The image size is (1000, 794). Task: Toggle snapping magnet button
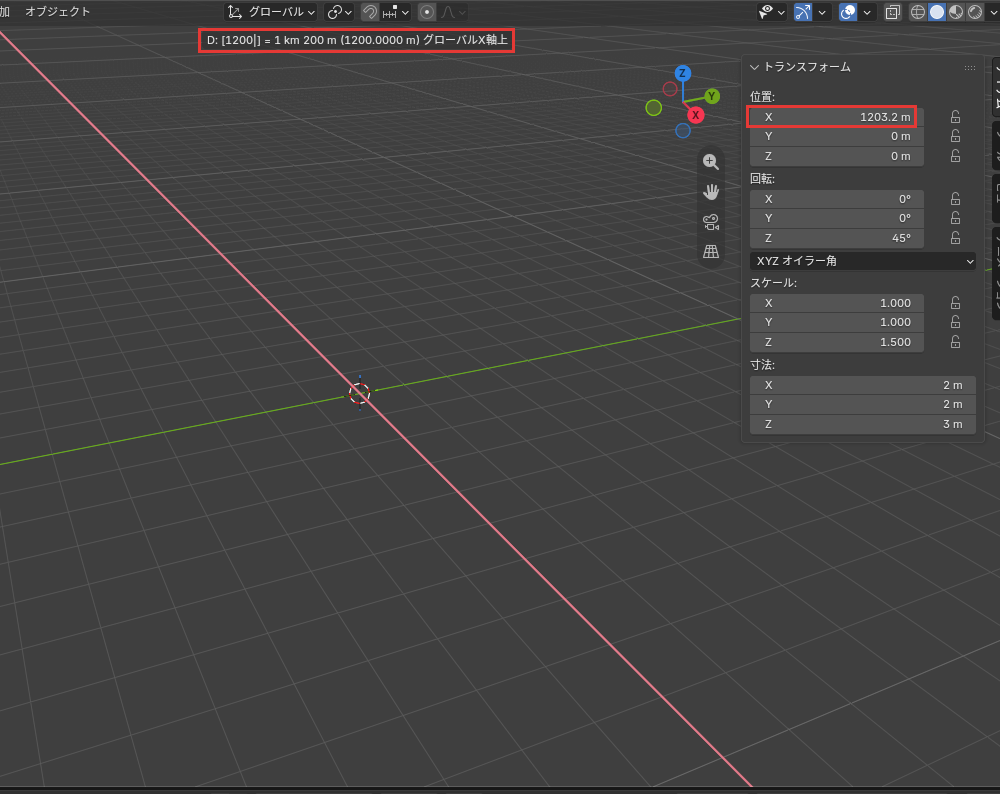pyautogui.click(x=370, y=12)
